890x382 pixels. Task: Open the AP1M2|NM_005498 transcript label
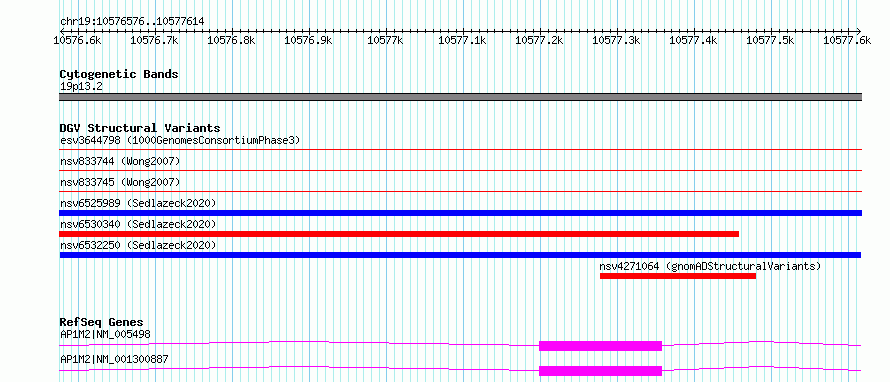[x=106, y=334]
